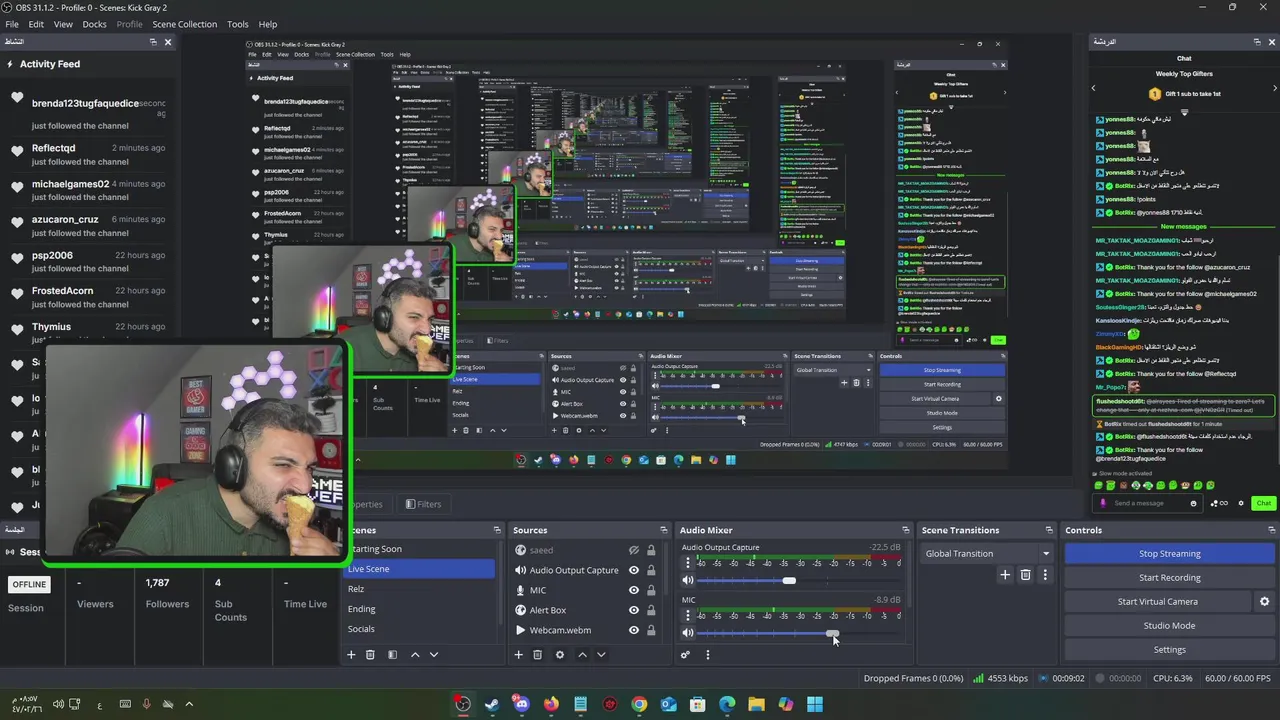Show the hidden saeed source
The height and width of the screenshot is (720, 1280).
[x=633, y=551]
